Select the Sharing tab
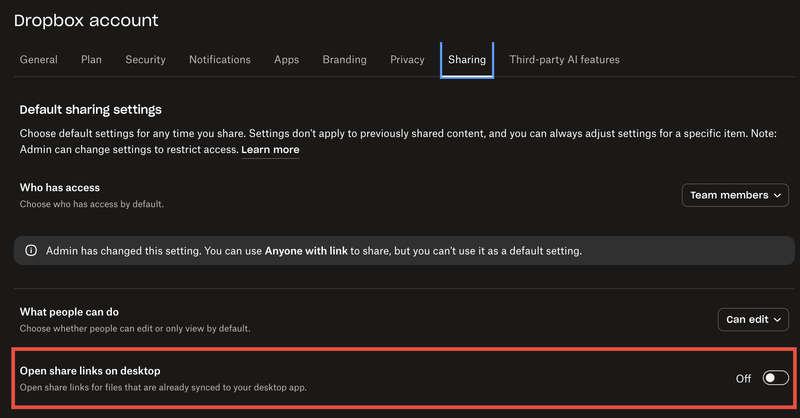 pos(467,60)
